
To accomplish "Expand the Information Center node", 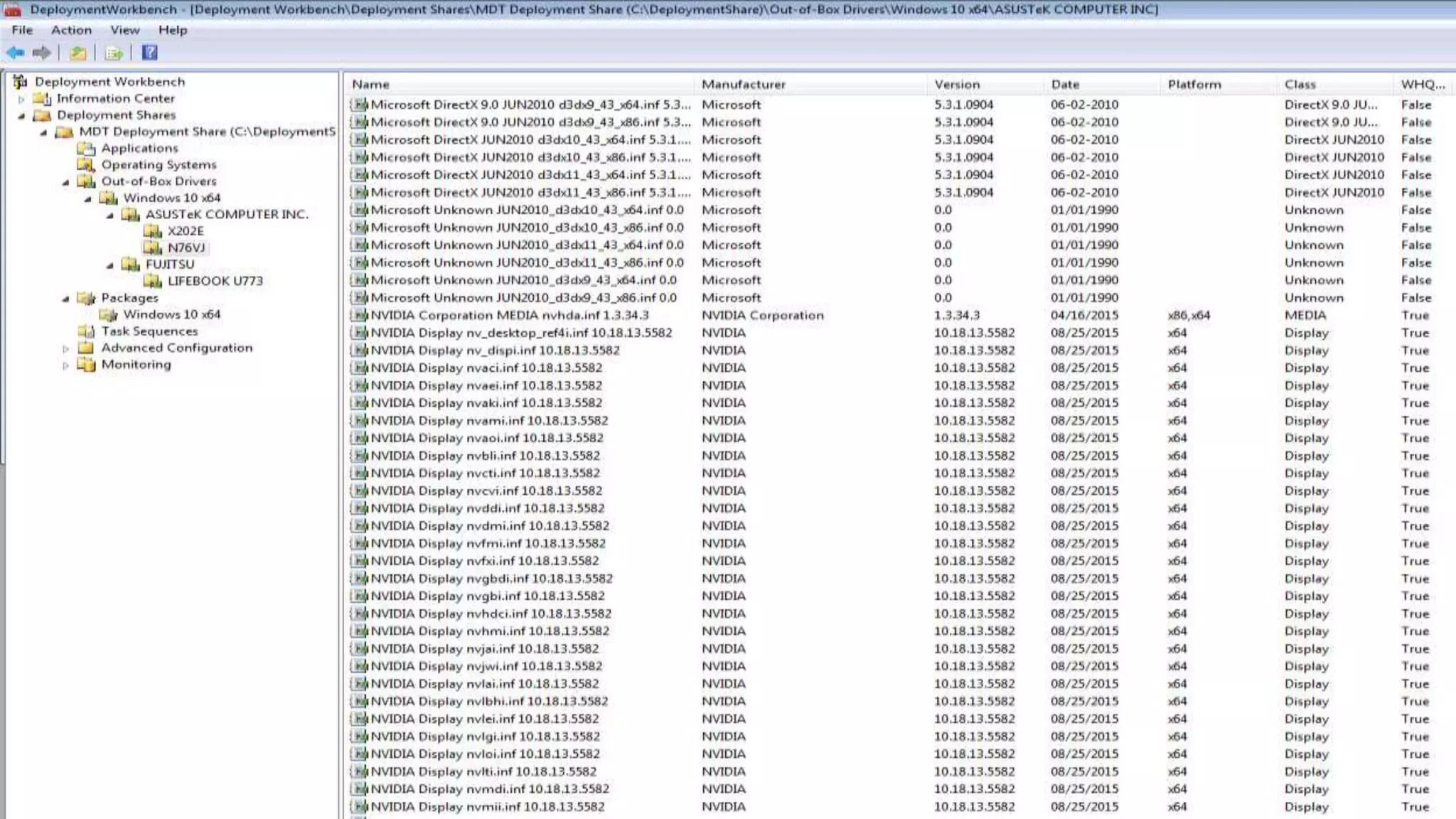I will tap(21, 99).
